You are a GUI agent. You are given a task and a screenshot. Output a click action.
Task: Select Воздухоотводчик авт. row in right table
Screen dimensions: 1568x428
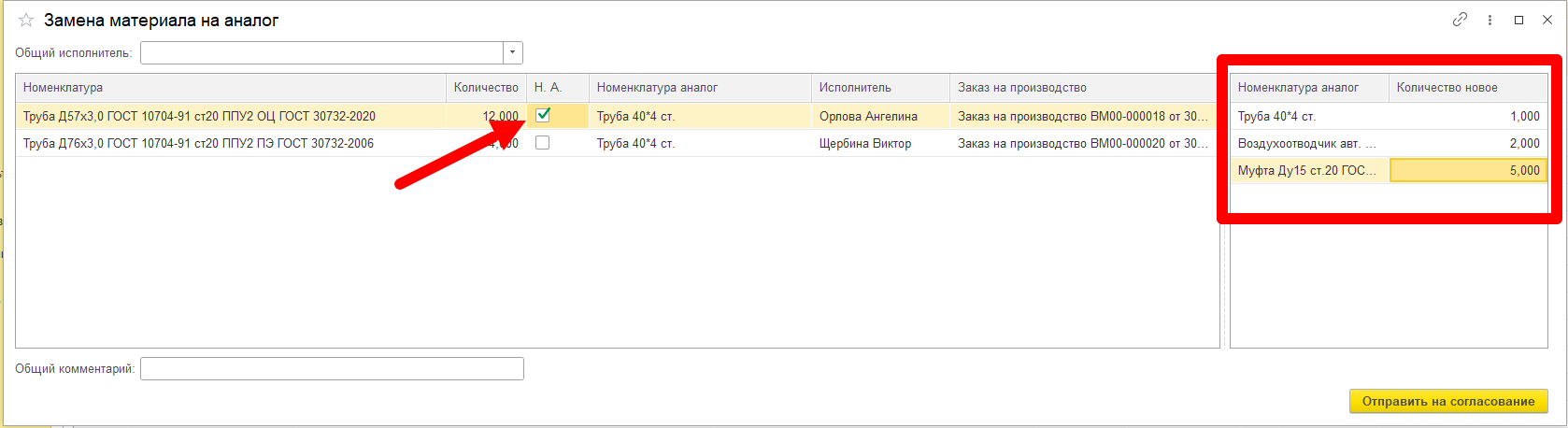pyautogui.click(x=1309, y=143)
